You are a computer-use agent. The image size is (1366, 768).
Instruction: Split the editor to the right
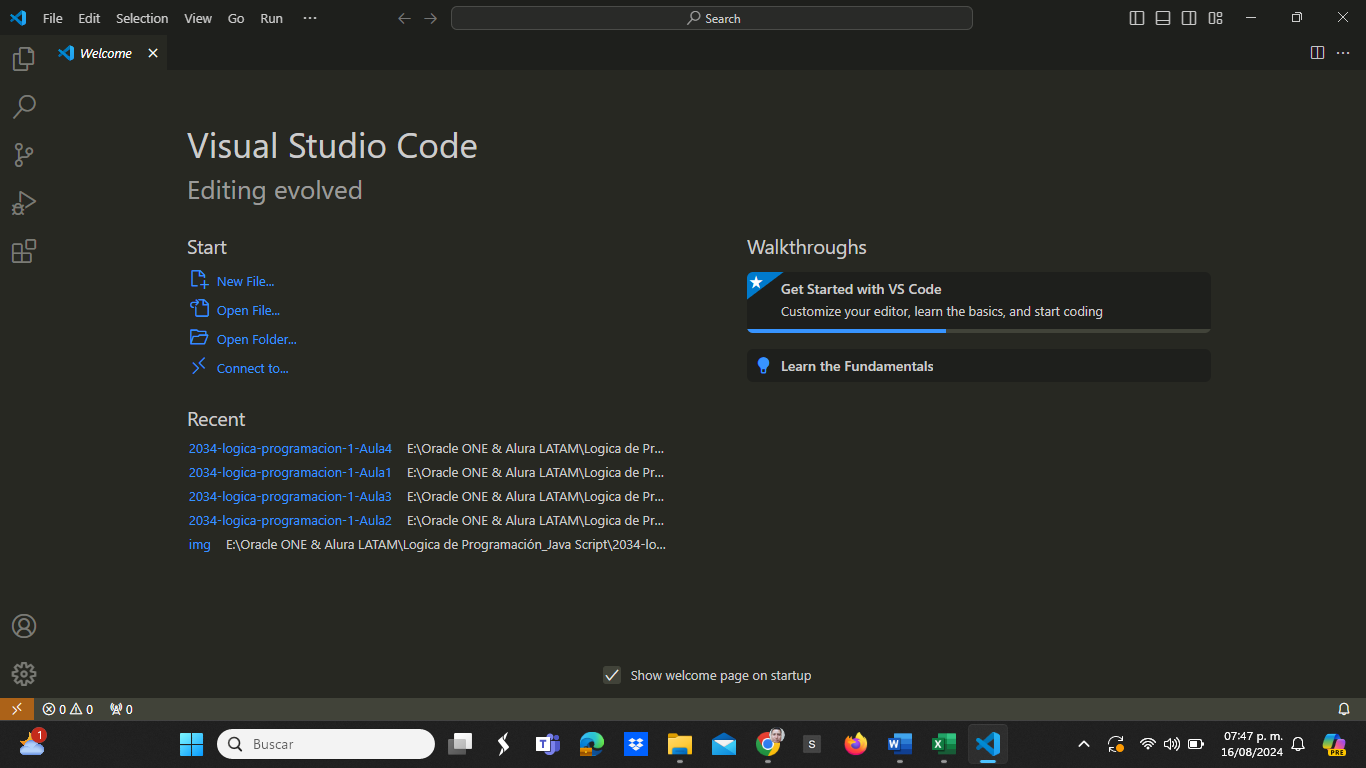pyautogui.click(x=1317, y=53)
